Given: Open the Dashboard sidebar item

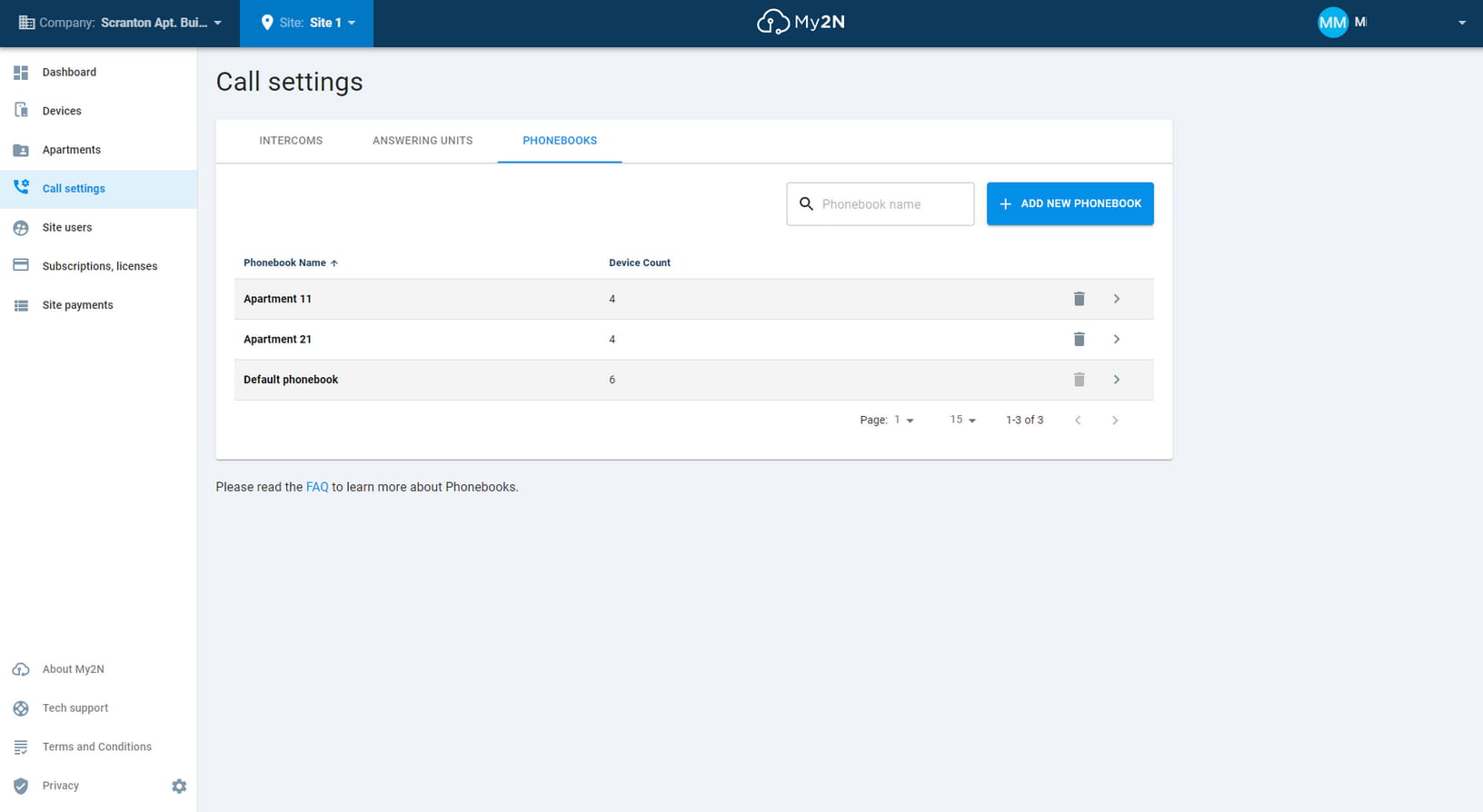Looking at the screenshot, I should tap(98, 72).
